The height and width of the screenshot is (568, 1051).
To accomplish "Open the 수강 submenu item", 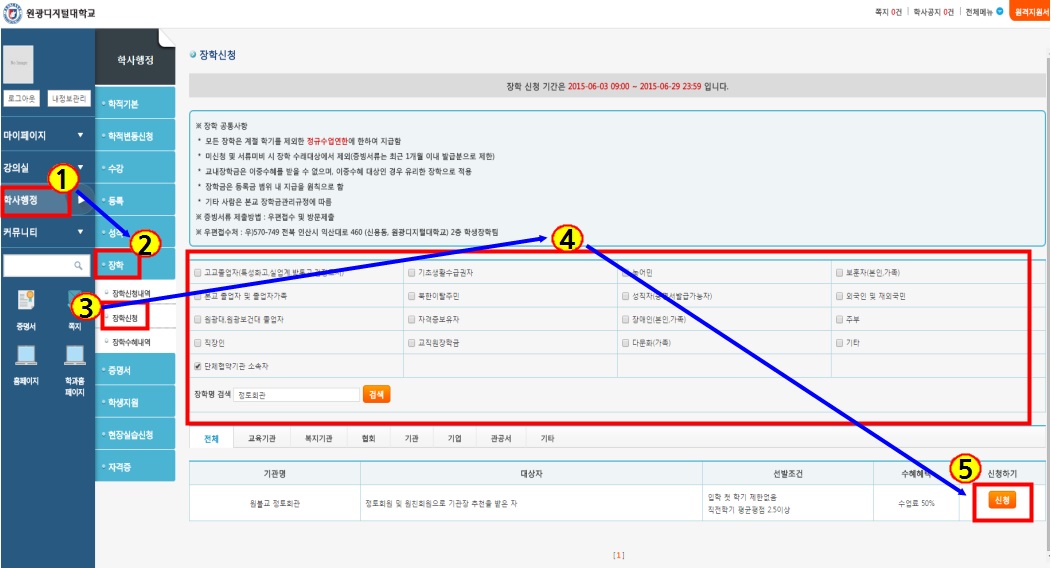I will [135, 168].
